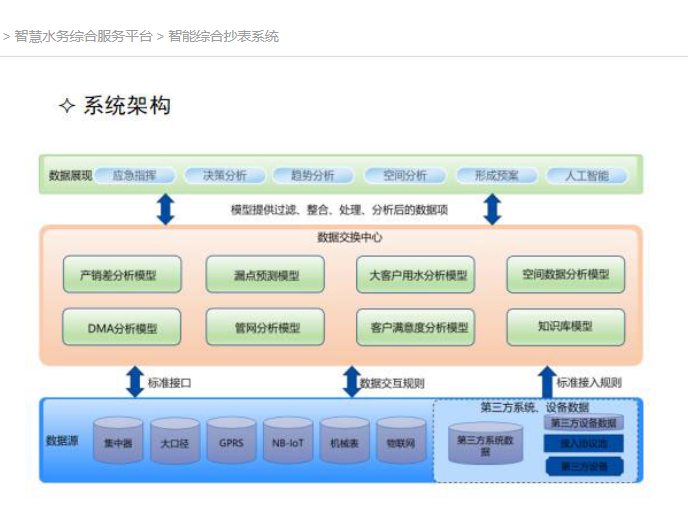Image resolution: width=688 pixels, height=510 pixels.
Task: Click the 数据展现 label
Action: (70, 176)
